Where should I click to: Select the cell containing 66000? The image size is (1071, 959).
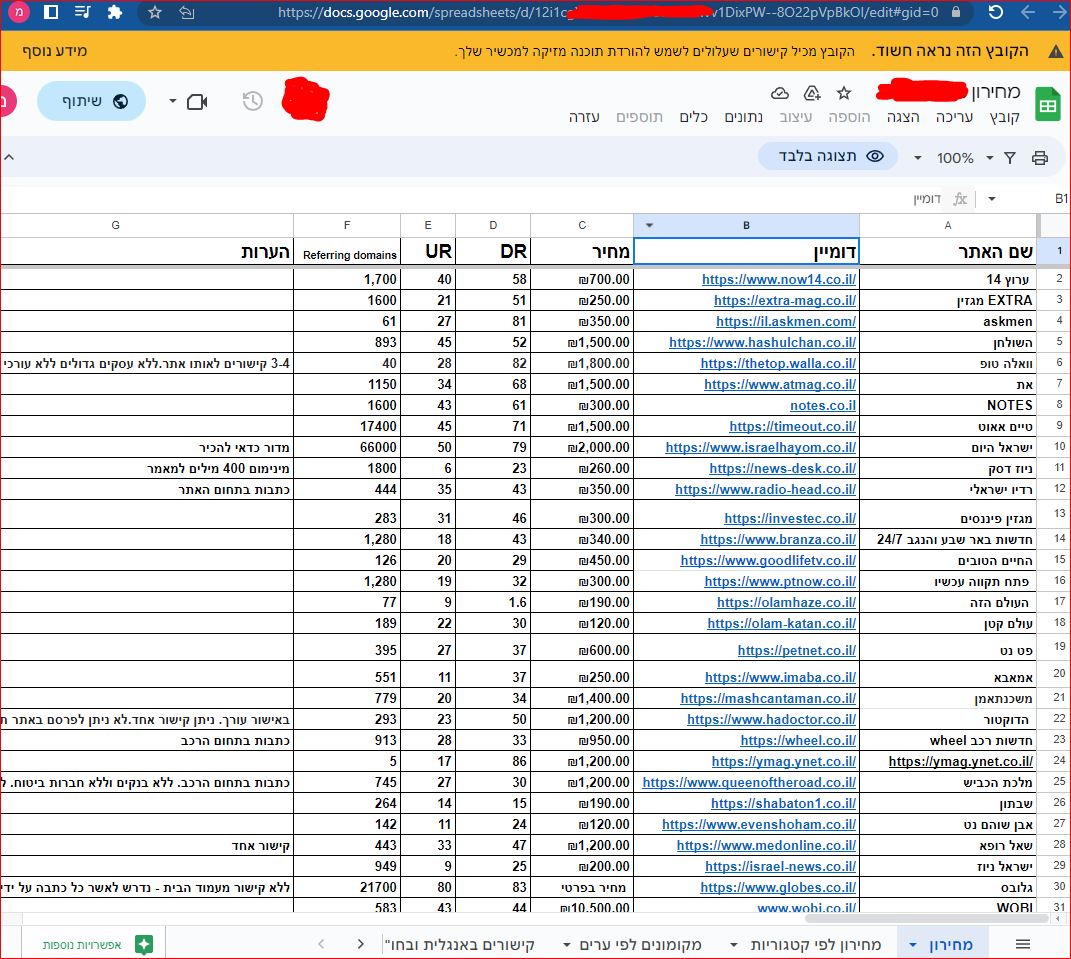click(x=347, y=447)
